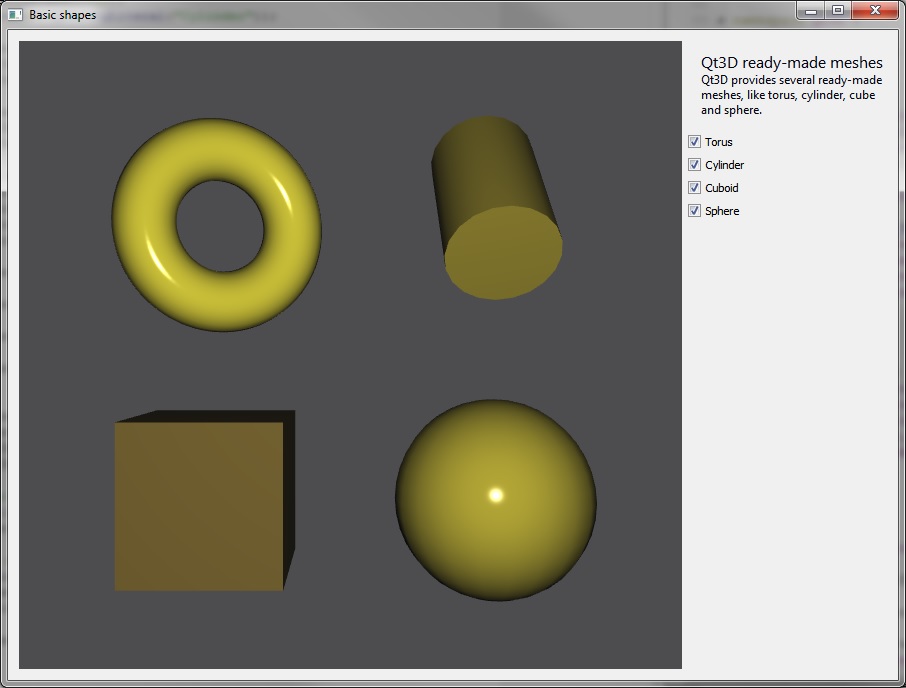Uncheck the Sphere checkbox

pos(694,210)
